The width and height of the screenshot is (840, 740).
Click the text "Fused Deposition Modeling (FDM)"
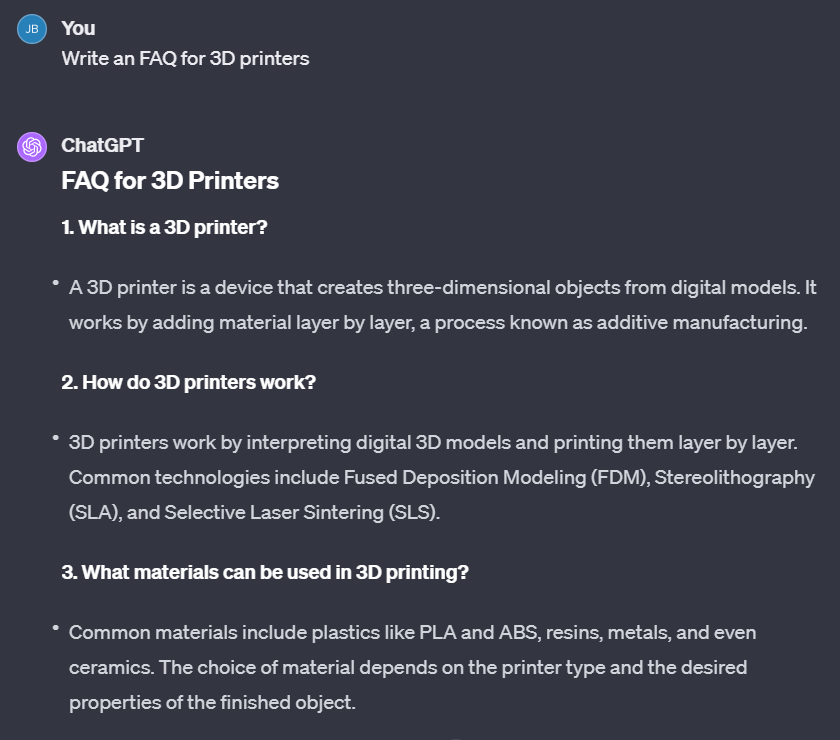pyautogui.click(x=497, y=477)
